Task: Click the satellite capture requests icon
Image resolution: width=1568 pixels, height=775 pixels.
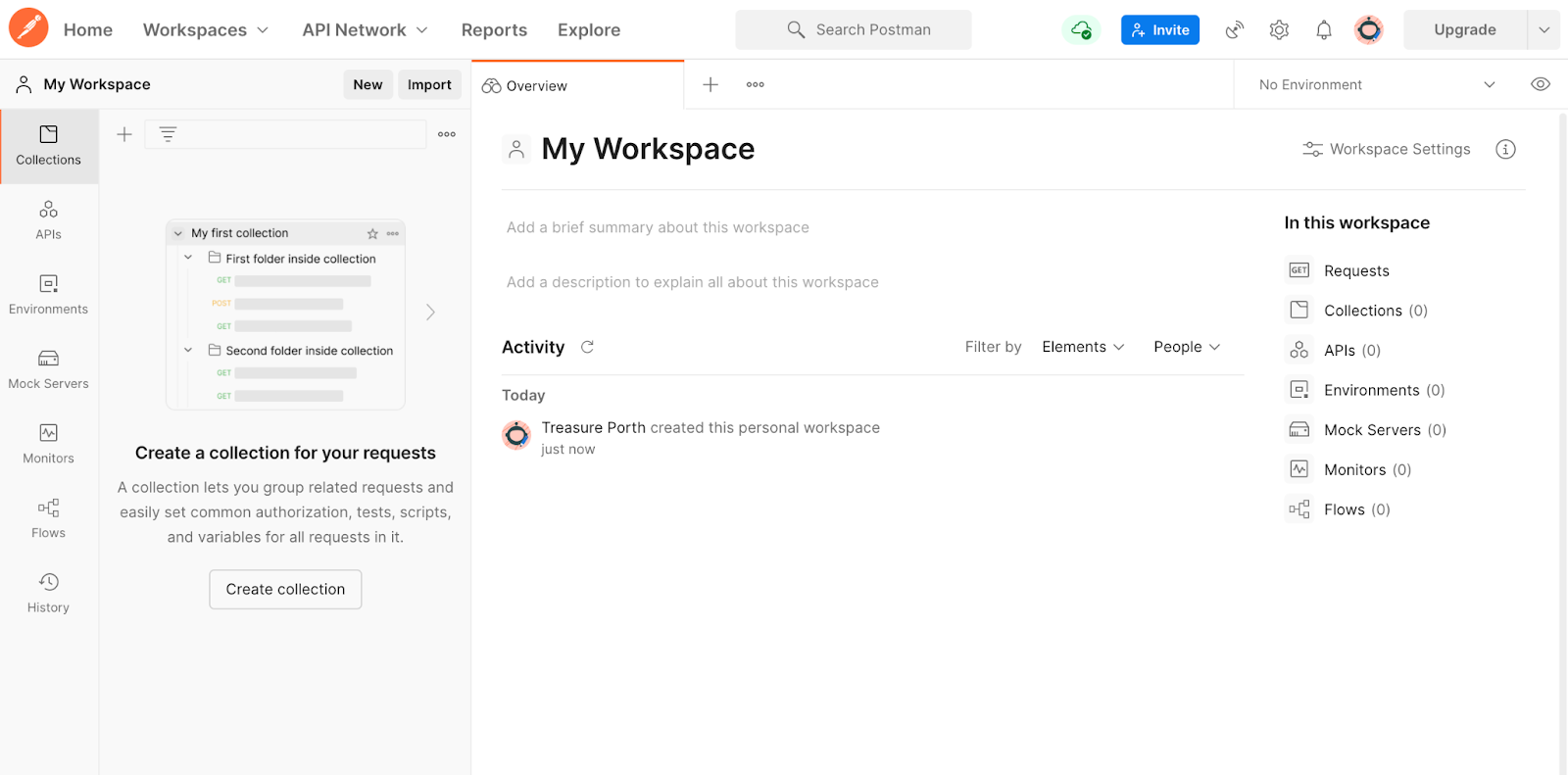Action: pos(1235,29)
